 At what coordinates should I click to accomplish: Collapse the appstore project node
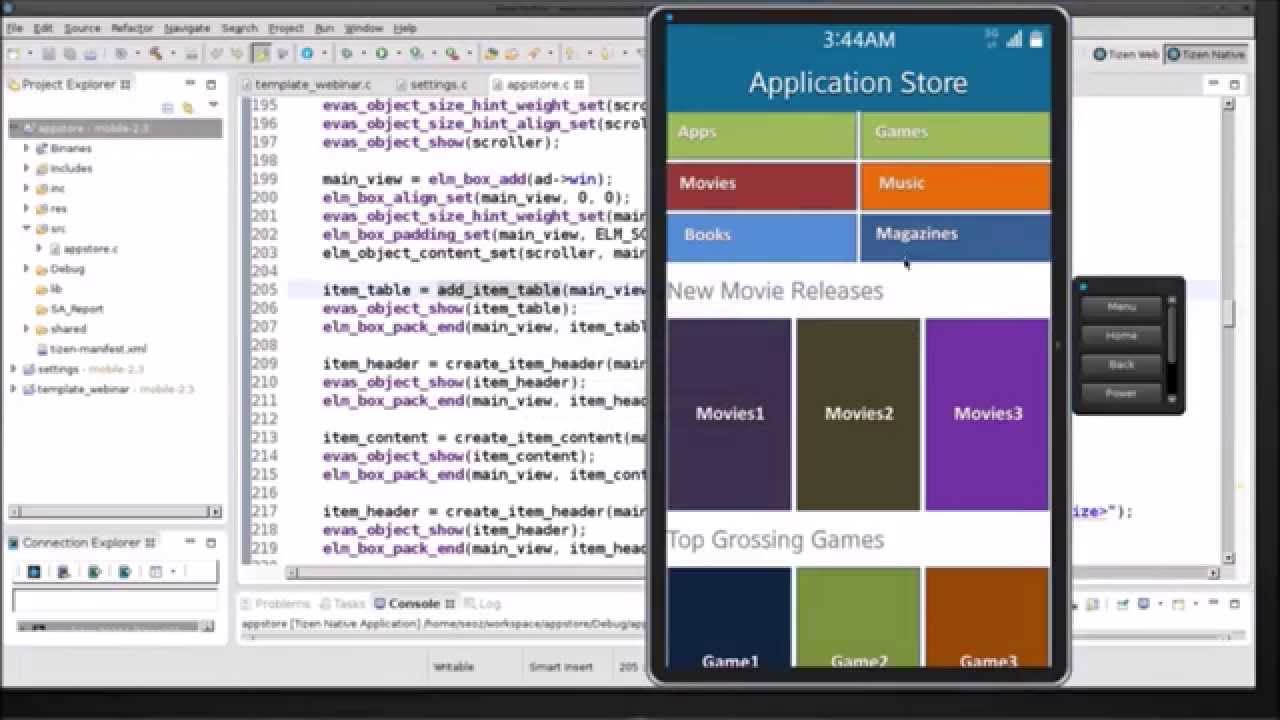point(14,128)
